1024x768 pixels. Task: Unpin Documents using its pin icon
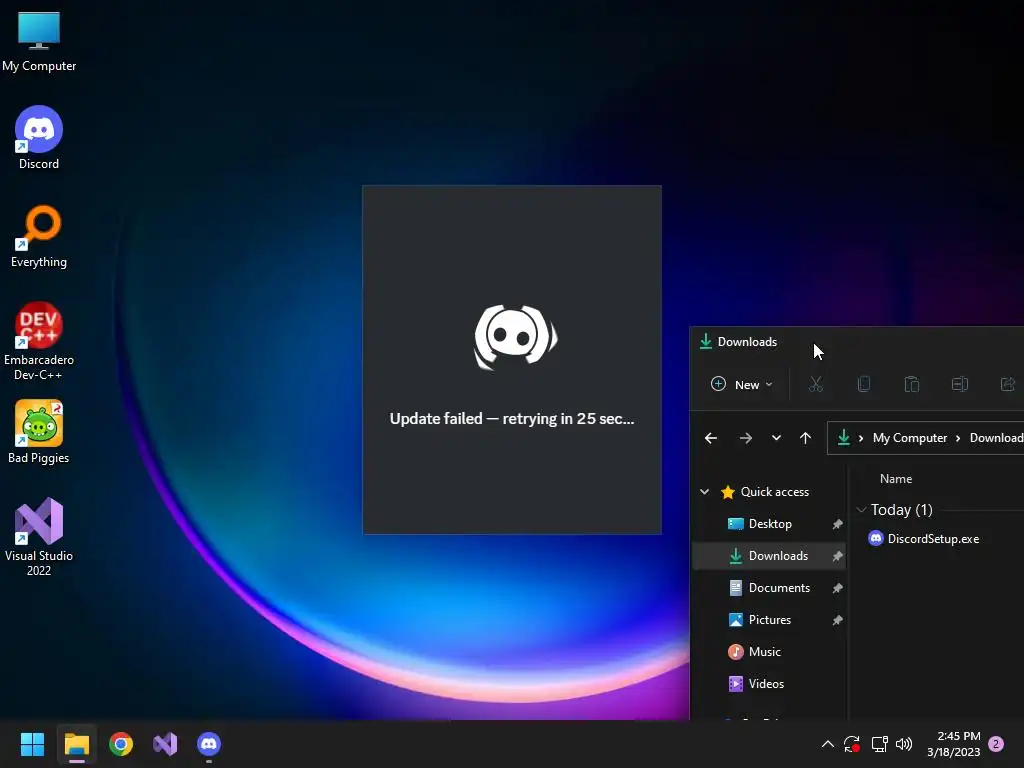837,588
